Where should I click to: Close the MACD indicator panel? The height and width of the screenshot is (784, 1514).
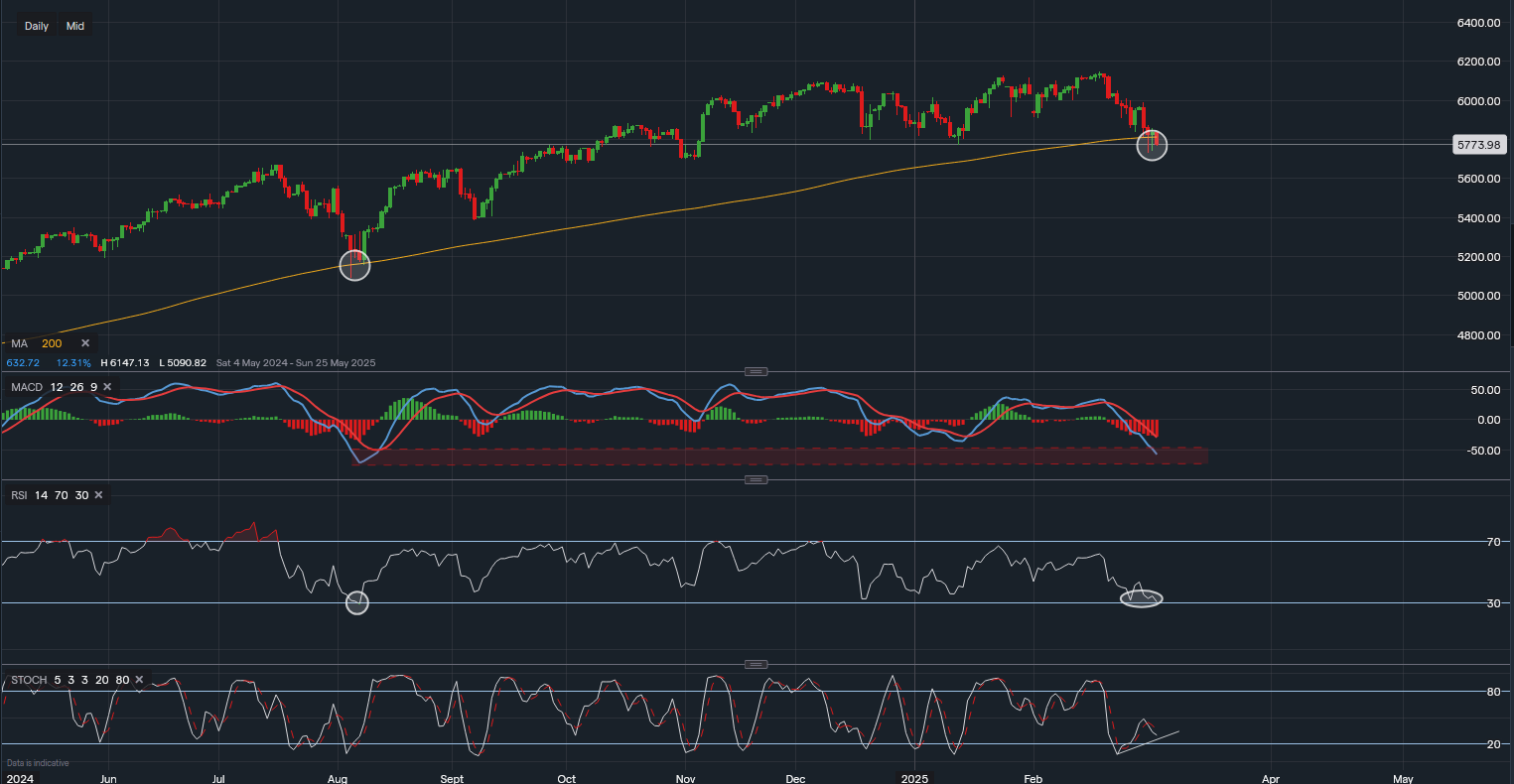(106, 386)
